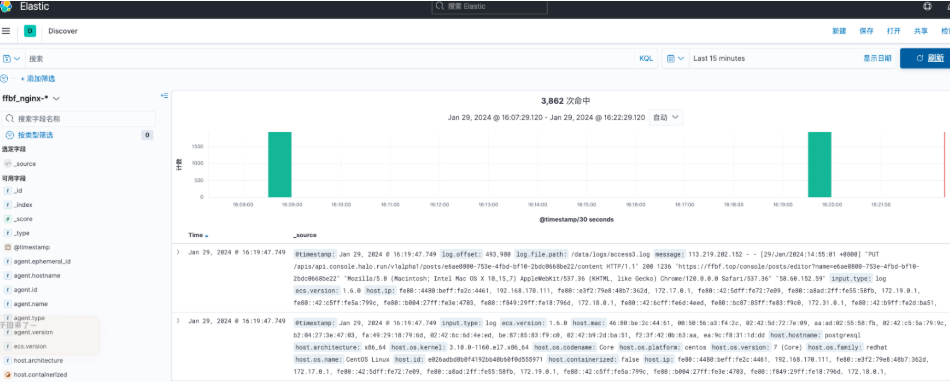Click the blue 刷新 refresh button
This screenshot has height=382, width=950.
925,58
